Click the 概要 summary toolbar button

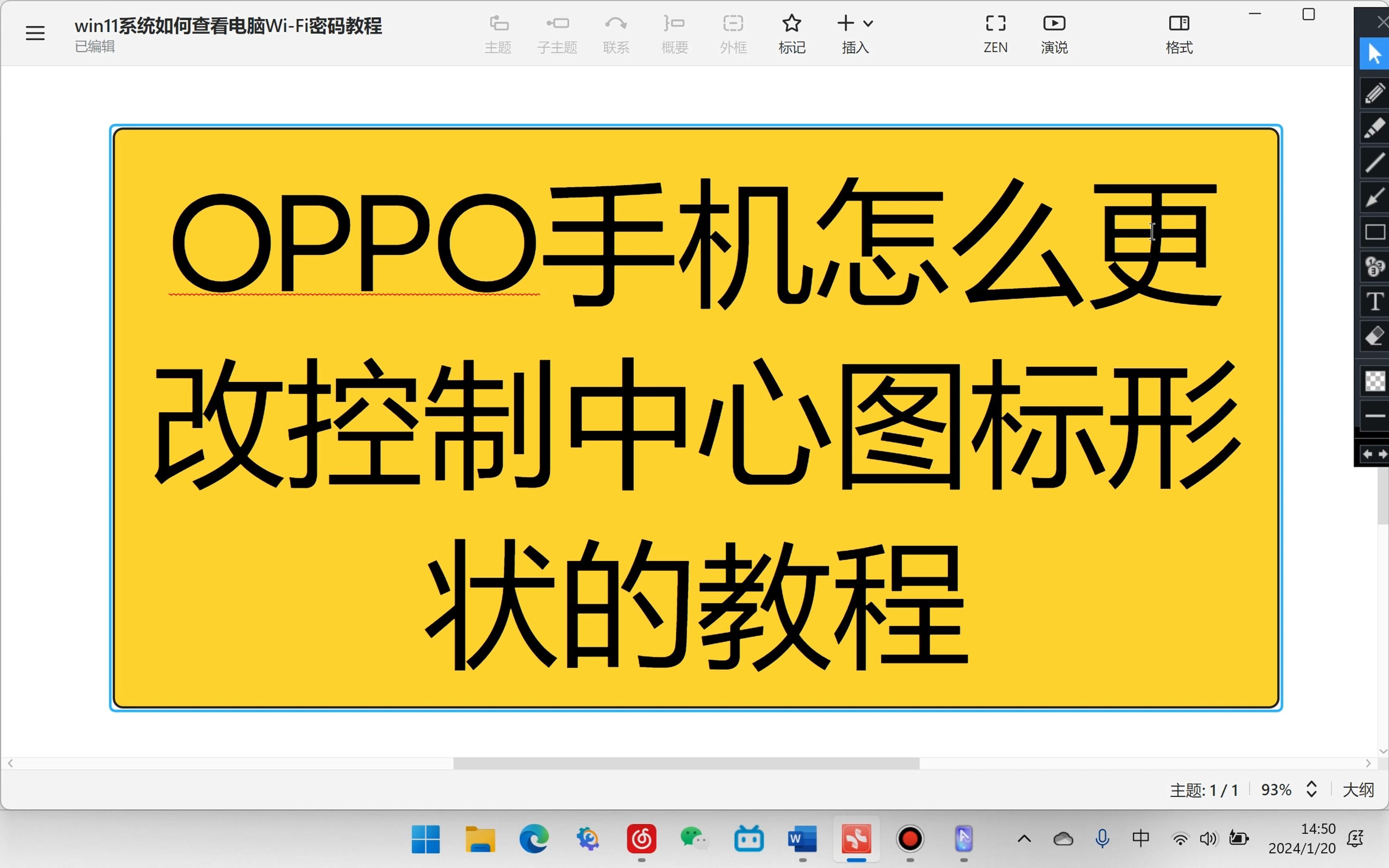[x=674, y=35]
